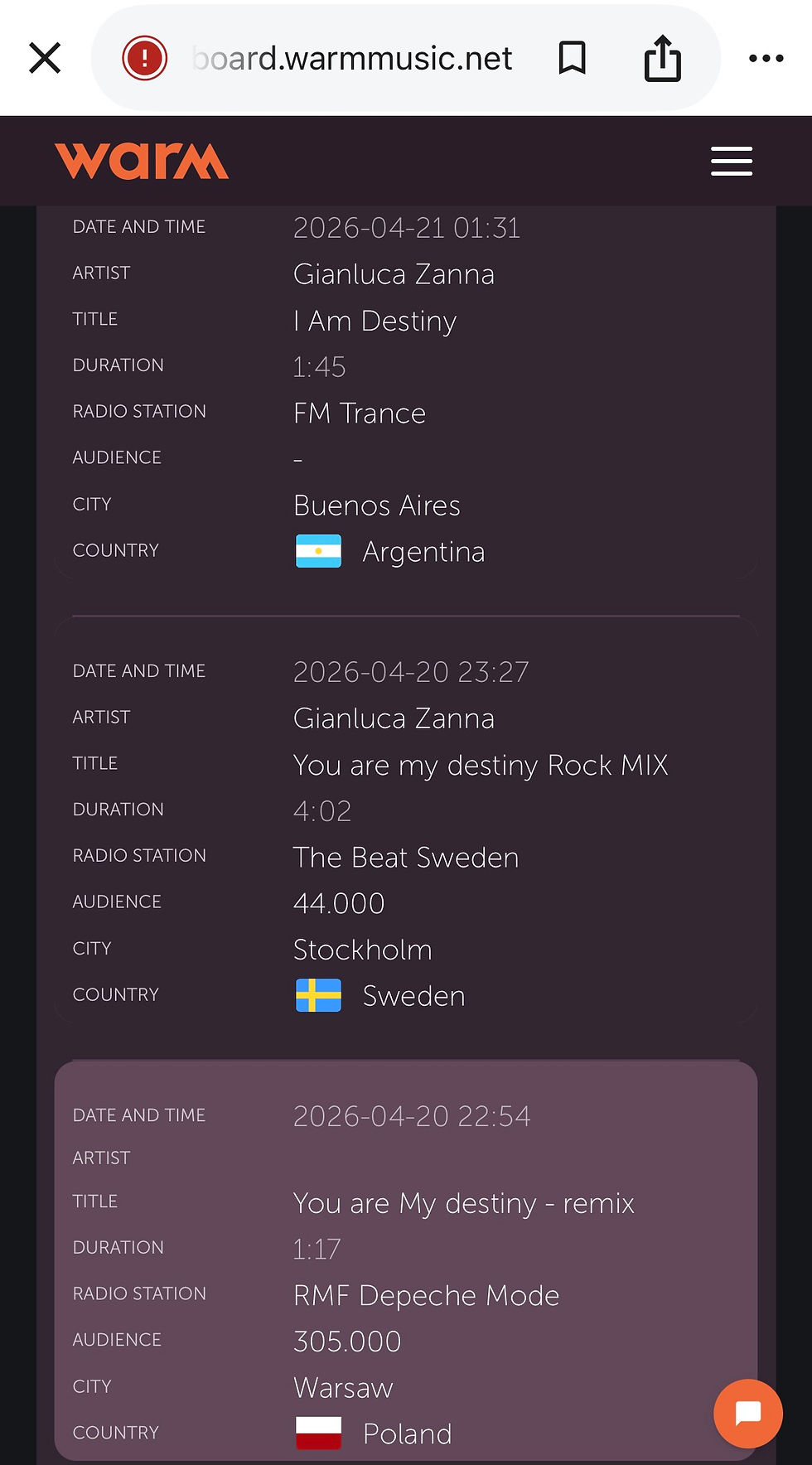This screenshot has width=812, height=1465.
Task: Click the Argentina flag icon
Action: 318,551
